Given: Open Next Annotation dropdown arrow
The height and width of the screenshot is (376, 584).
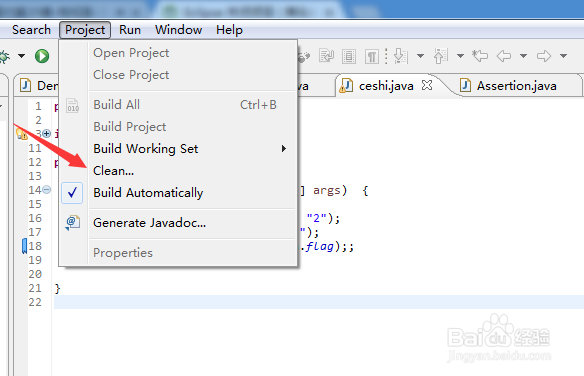Looking at the screenshot, I should (x=420, y=56).
